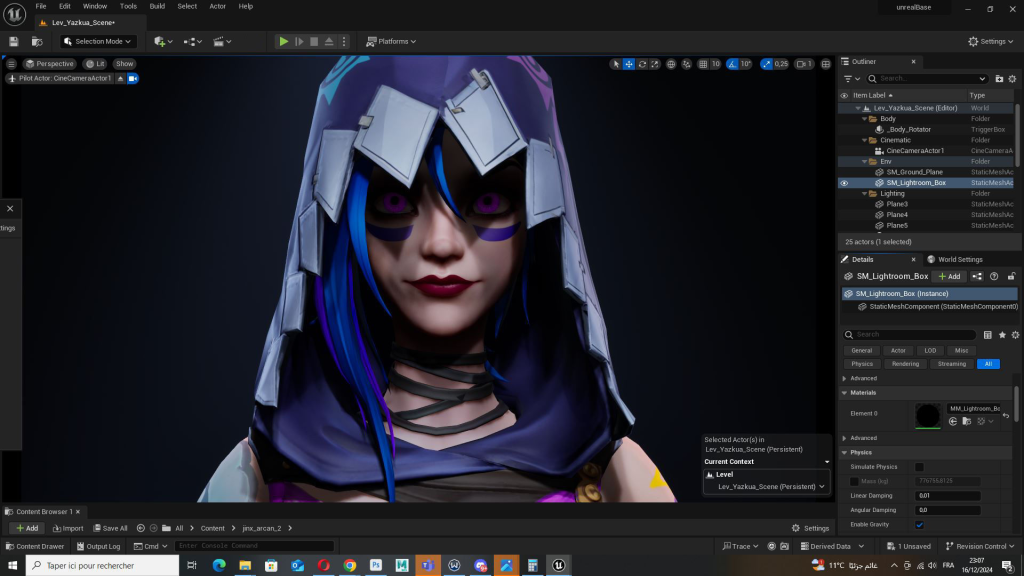1024x576 pixels.
Task: Click the Element 0 material thumbnail
Action: pyautogui.click(x=927, y=416)
